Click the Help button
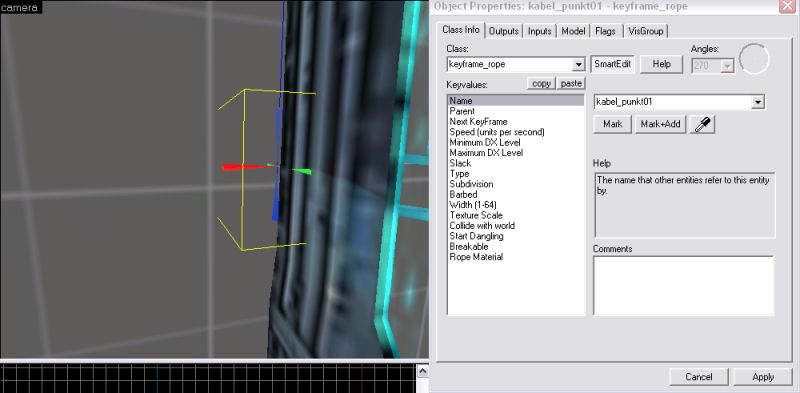The width and height of the screenshot is (800, 393). 661,65
